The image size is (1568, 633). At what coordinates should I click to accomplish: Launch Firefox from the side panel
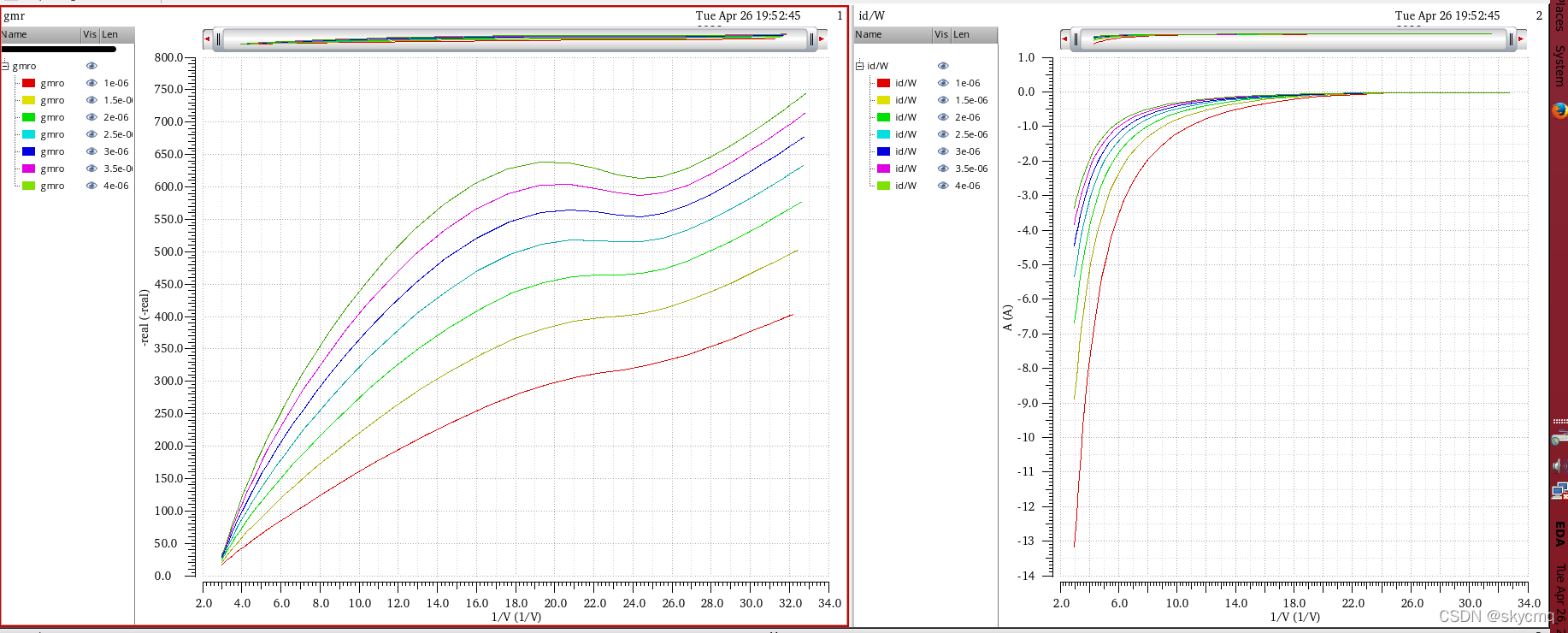1559,110
